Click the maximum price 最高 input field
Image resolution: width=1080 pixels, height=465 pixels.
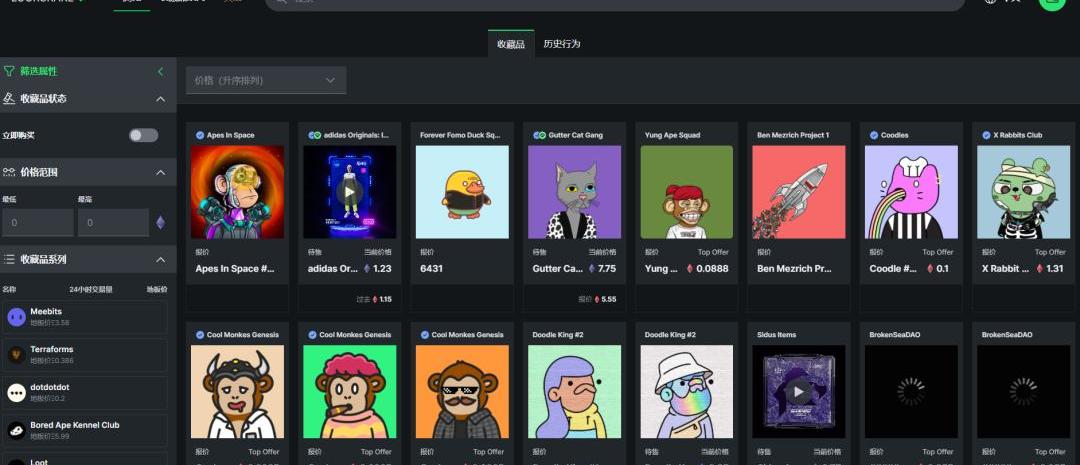(x=112, y=222)
